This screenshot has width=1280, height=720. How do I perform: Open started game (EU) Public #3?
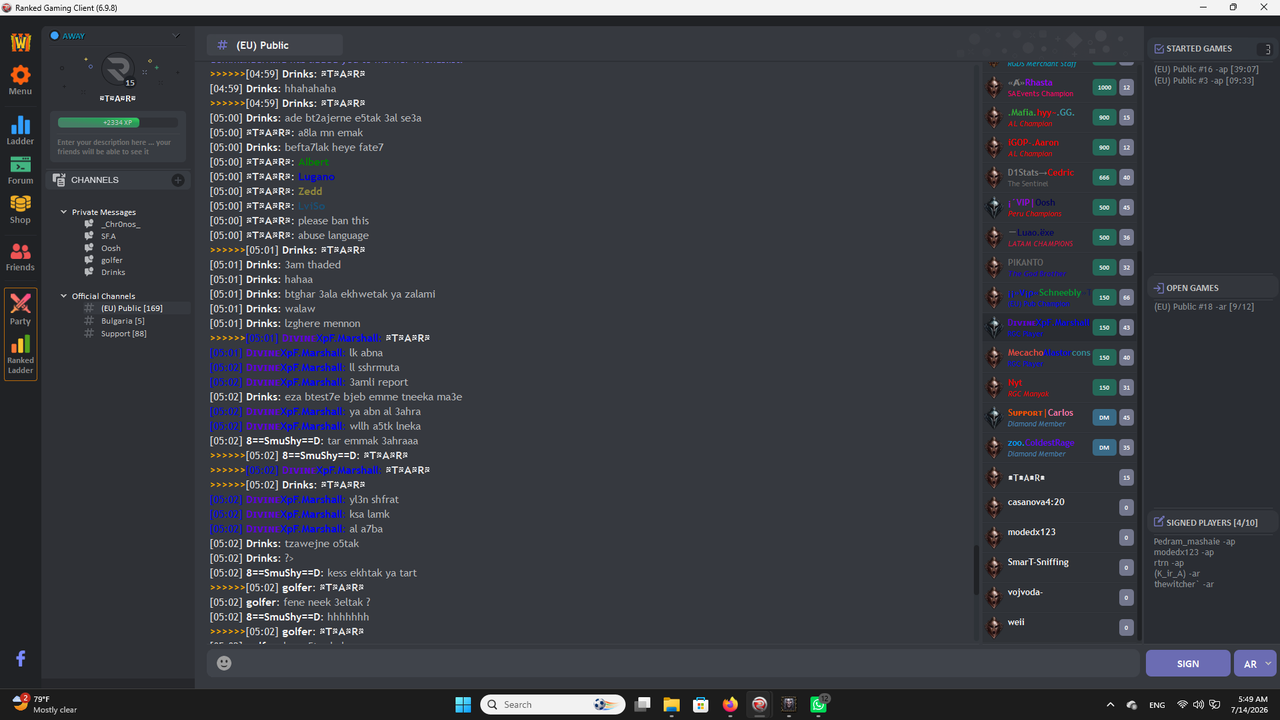point(1203,81)
